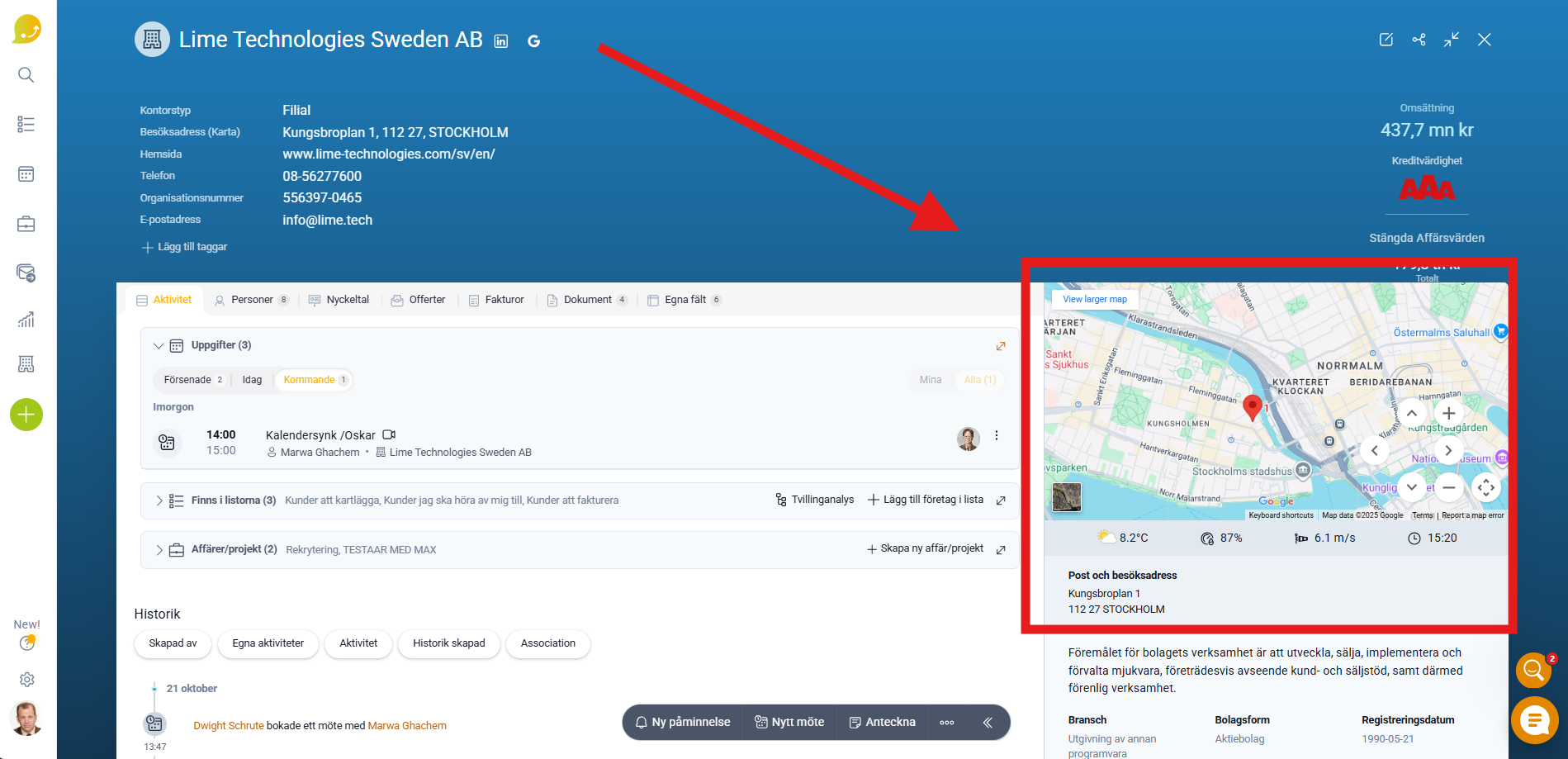Show only Mina tasks

coord(931,380)
